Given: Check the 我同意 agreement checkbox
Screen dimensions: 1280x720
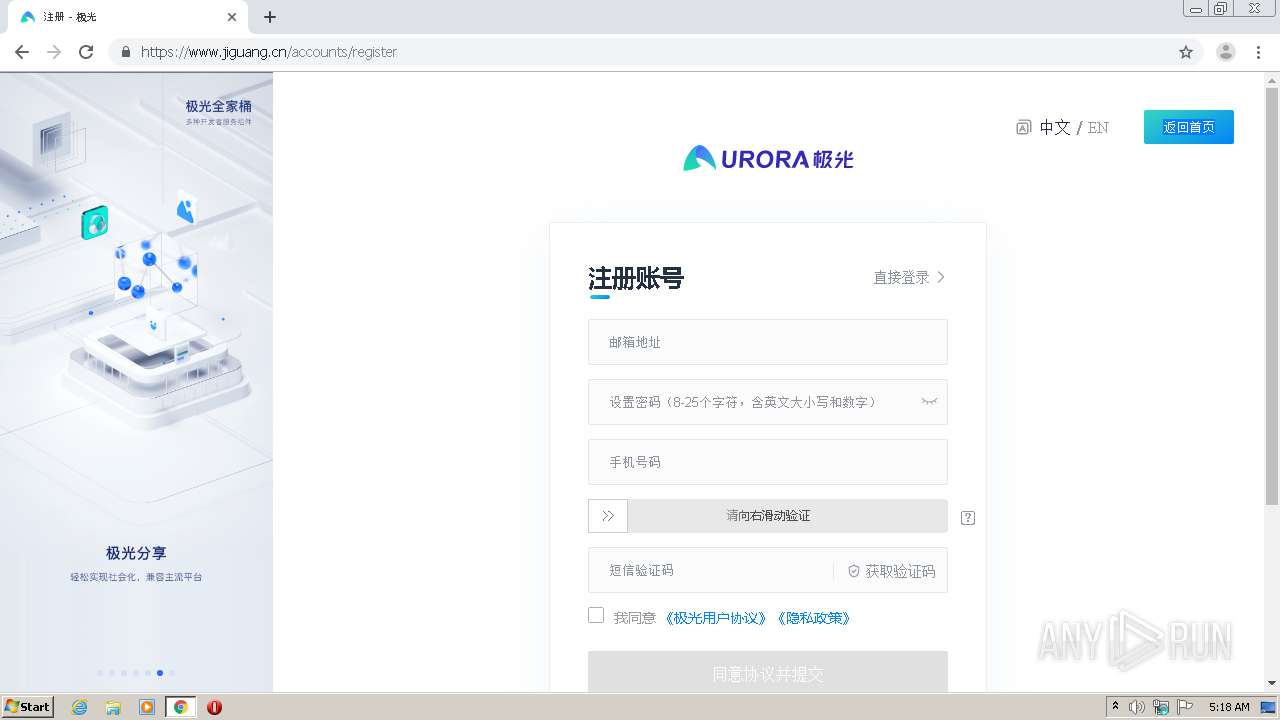Looking at the screenshot, I should pyautogui.click(x=596, y=615).
